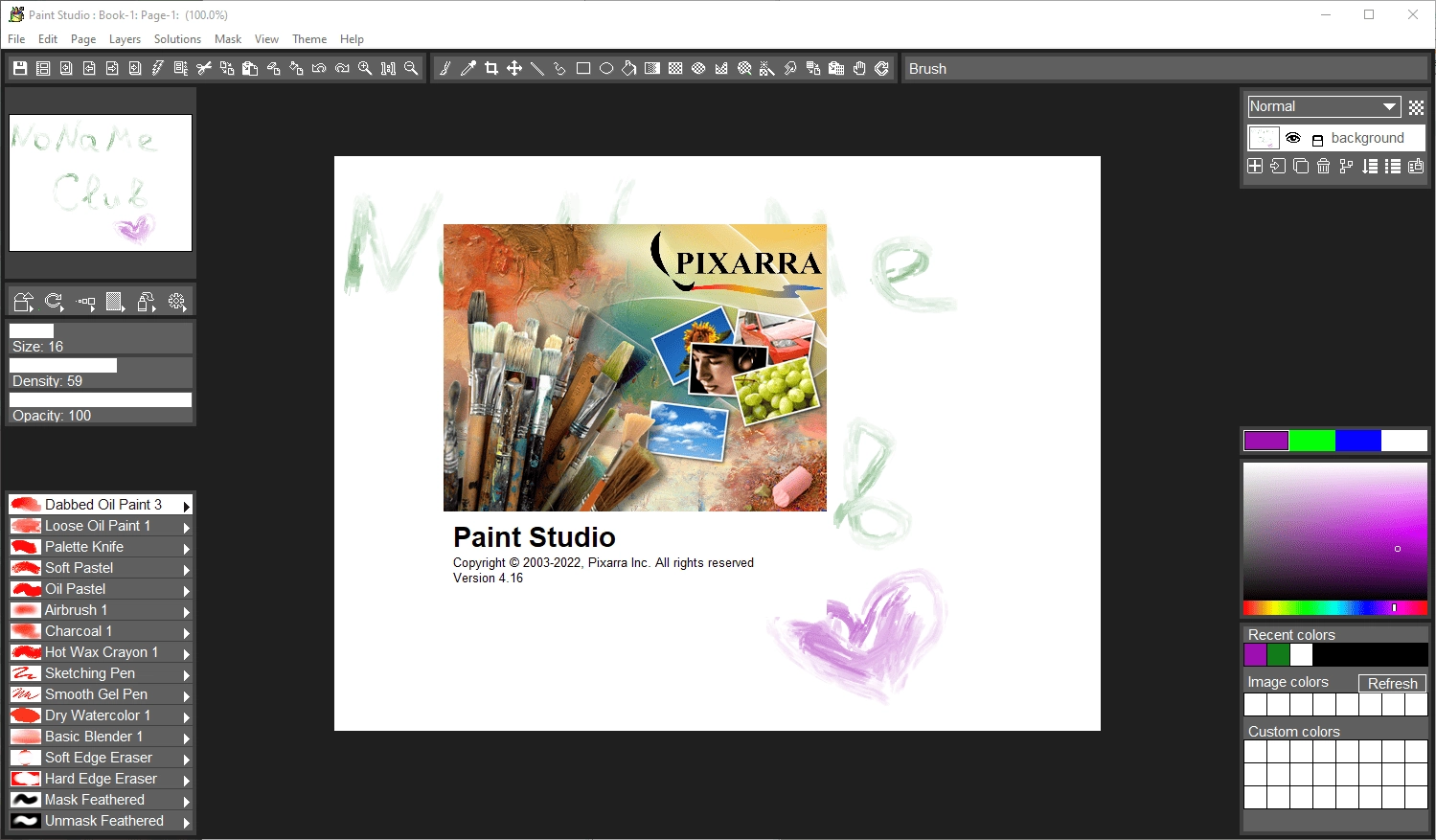Open the Layers menu

pos(125,39)
